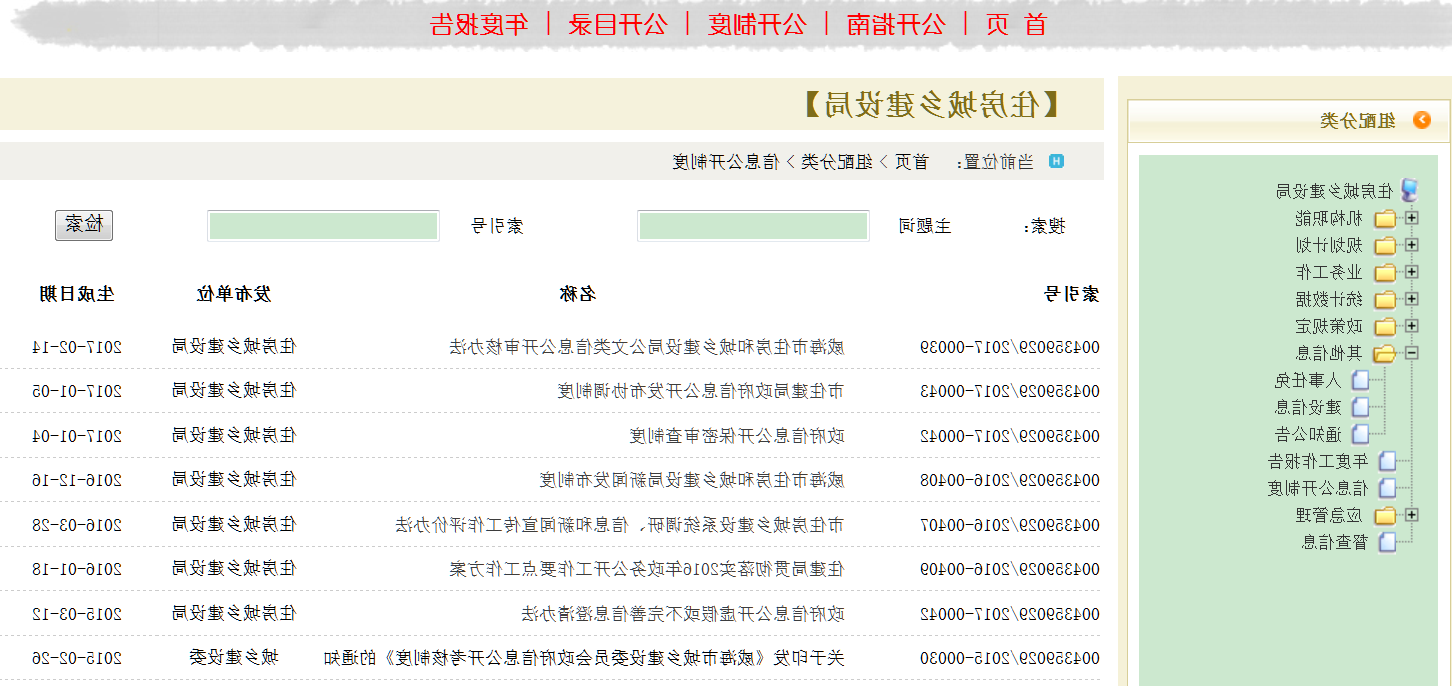The image size is (1452, 686).
Task: Click the 发布单位 column header
Action: pyautogui.click(x=233, y=293)
